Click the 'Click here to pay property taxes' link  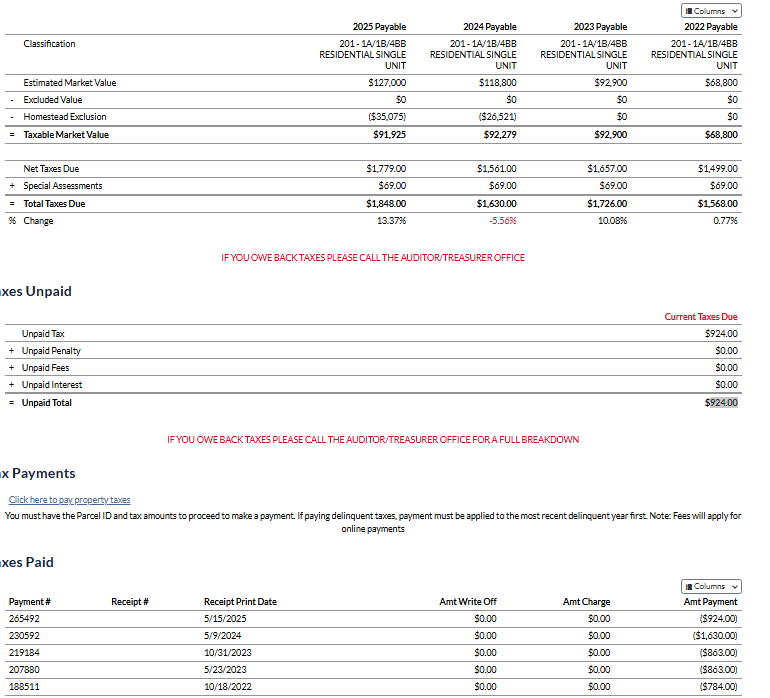(x=69, y=500)
